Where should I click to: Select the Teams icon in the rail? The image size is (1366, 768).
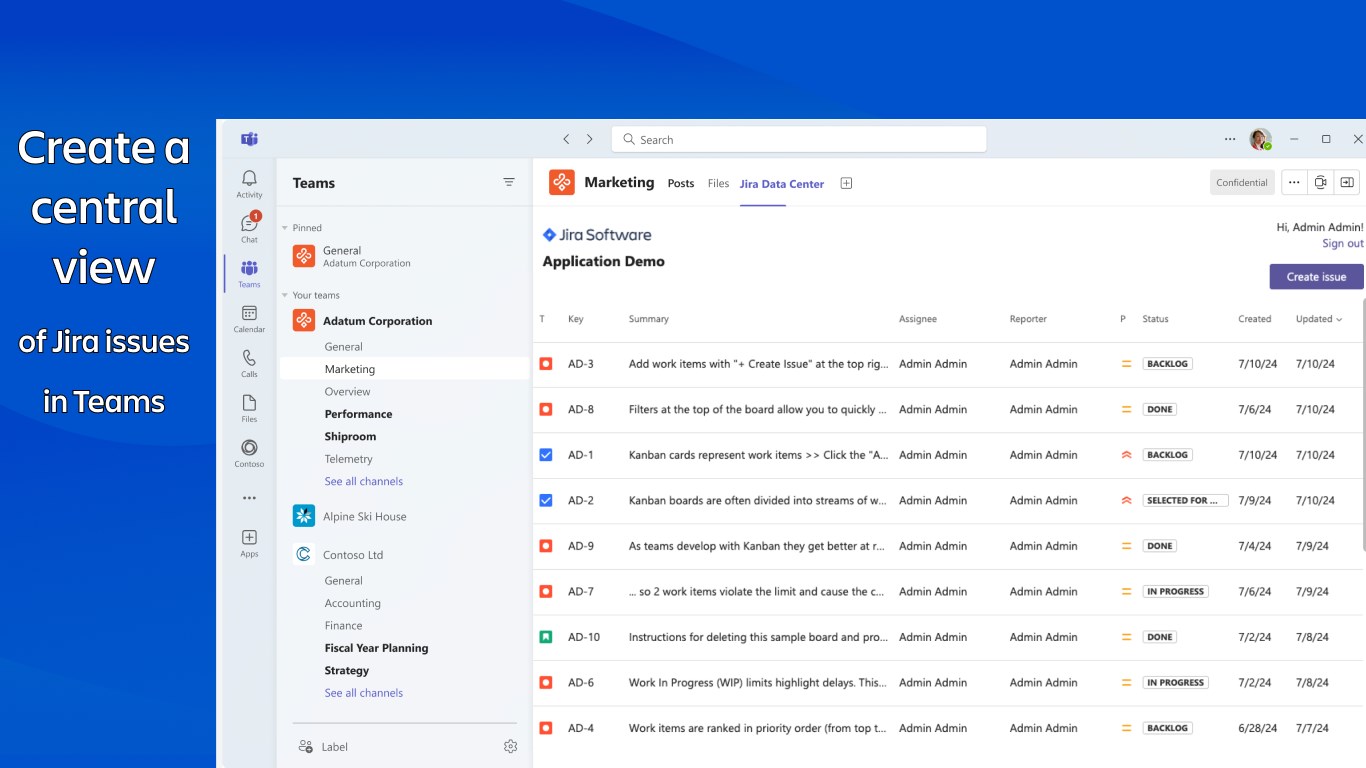click(x=249, y=273)
